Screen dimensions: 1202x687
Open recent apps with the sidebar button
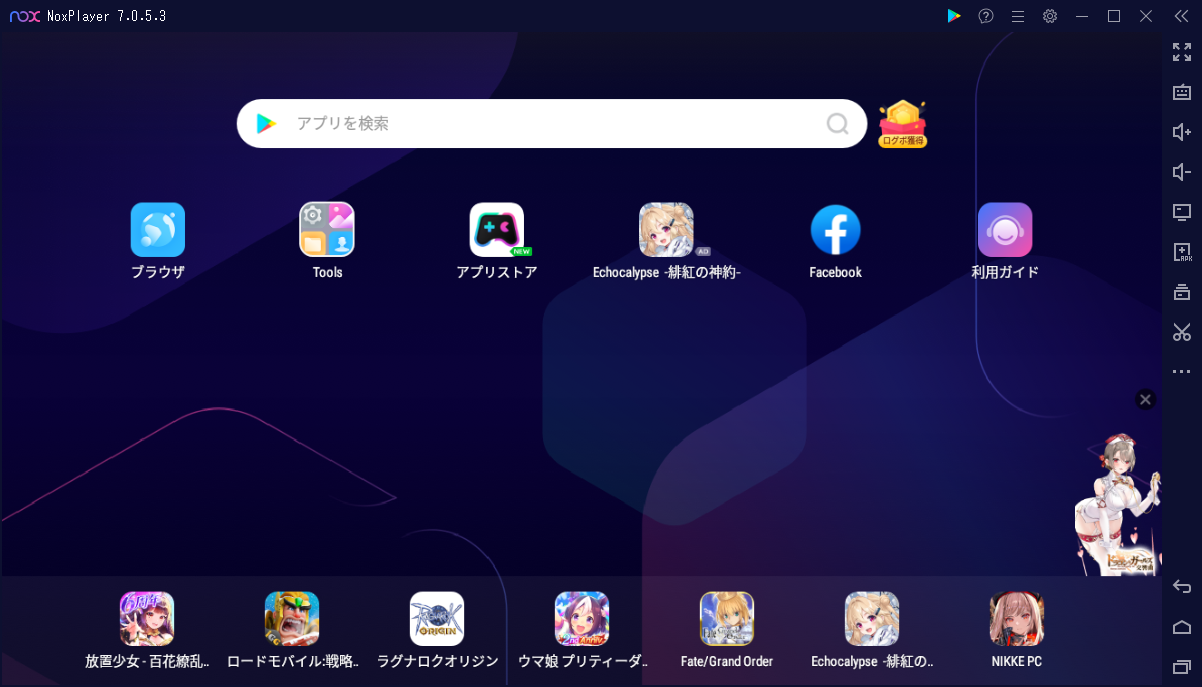[x=1182, y=667]
